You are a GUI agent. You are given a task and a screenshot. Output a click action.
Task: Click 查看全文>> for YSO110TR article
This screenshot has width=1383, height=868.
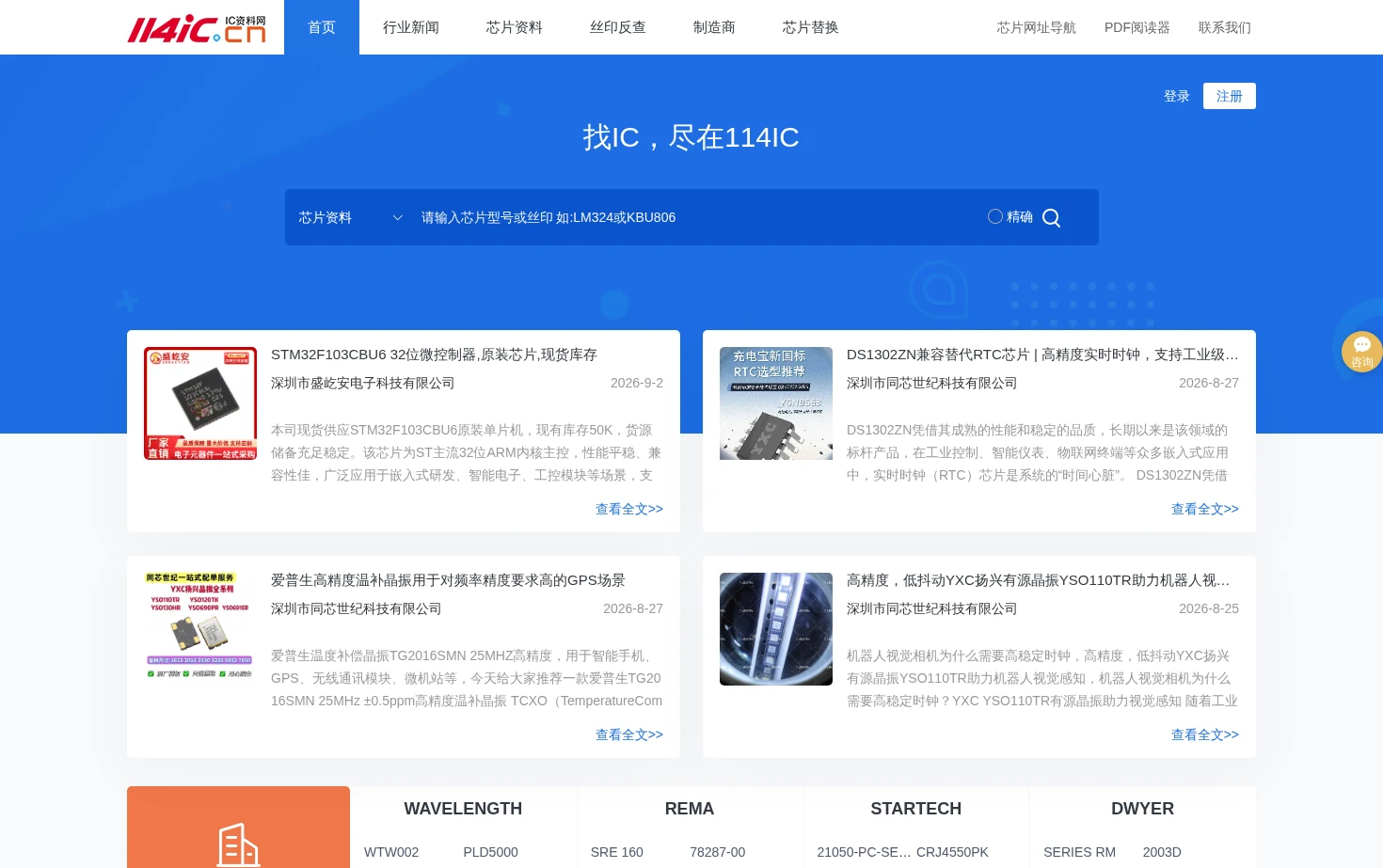click(1205, 734)
